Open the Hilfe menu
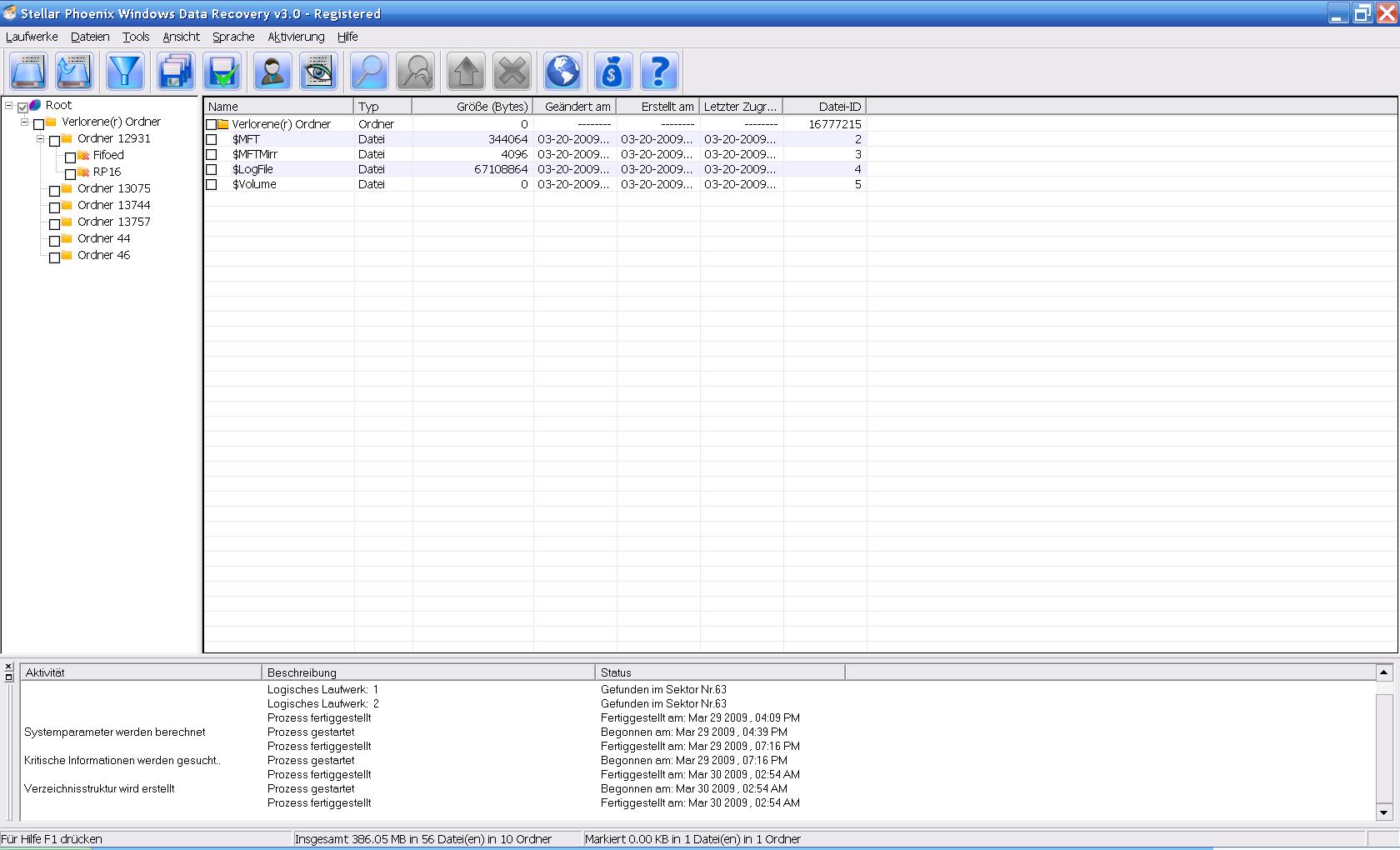The width and height of the screenshot is (1400, 850). pos(347,37)
